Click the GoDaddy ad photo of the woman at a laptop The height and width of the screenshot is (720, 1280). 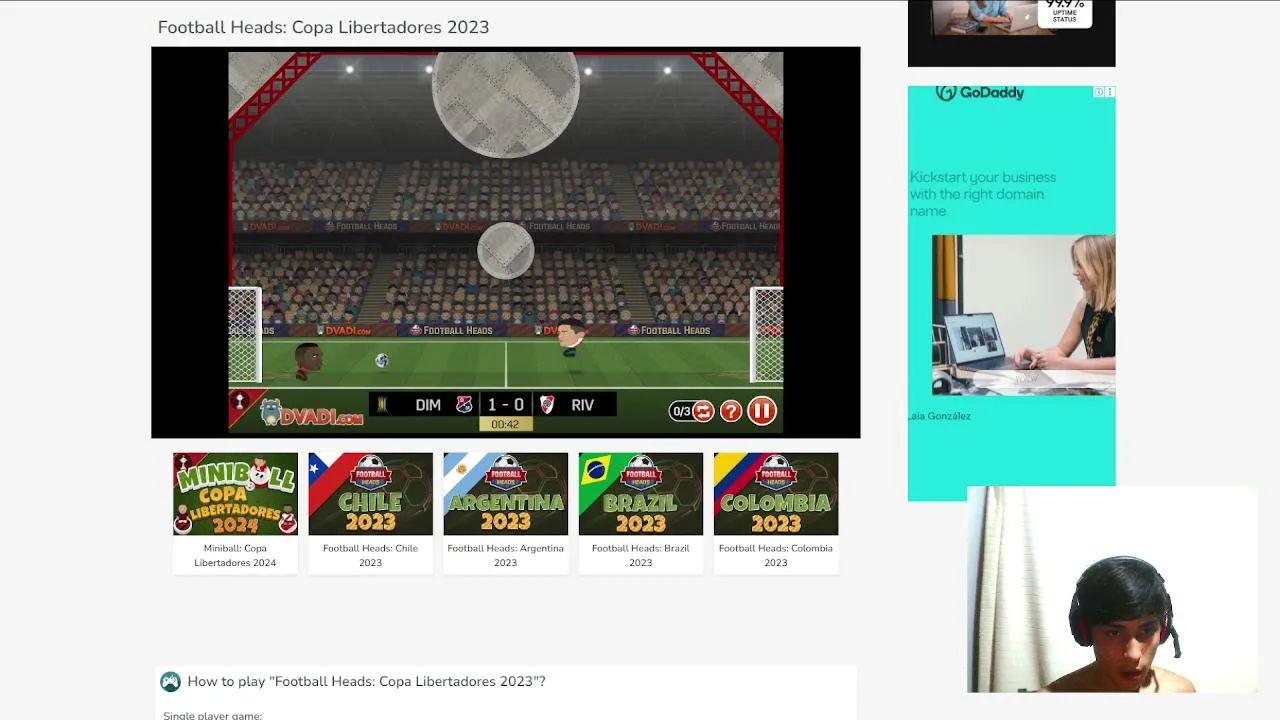(1023, 315)
